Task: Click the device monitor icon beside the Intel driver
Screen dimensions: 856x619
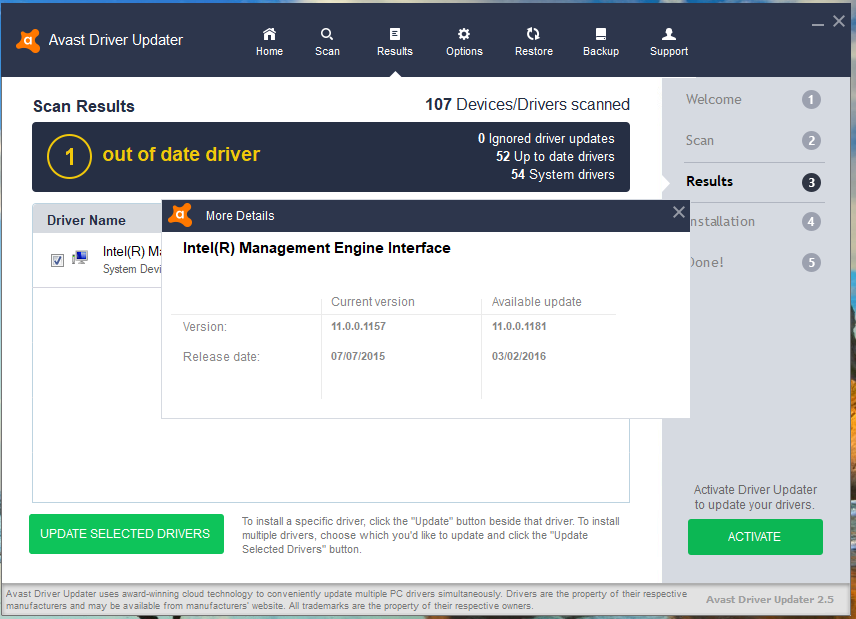Action: tap(79, 257)
